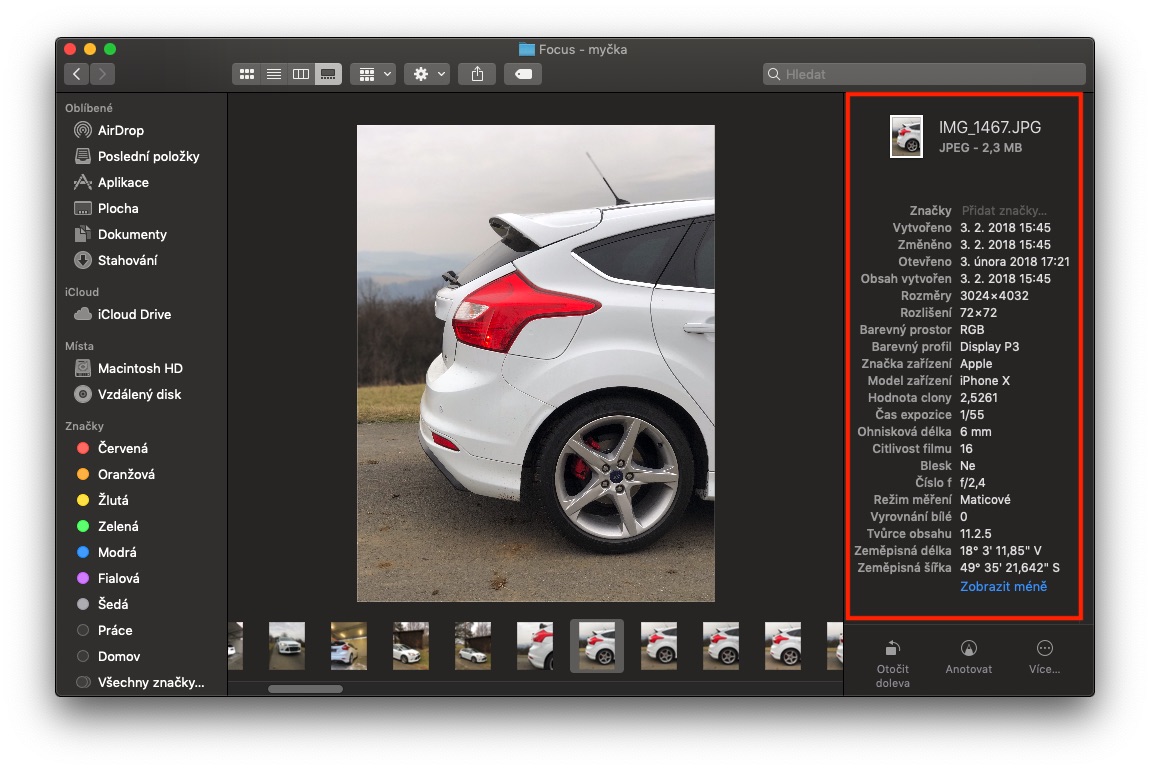Switch to icon grid view
The width and height of the screenshot is (1150, 770).
(x=246, y=74)
